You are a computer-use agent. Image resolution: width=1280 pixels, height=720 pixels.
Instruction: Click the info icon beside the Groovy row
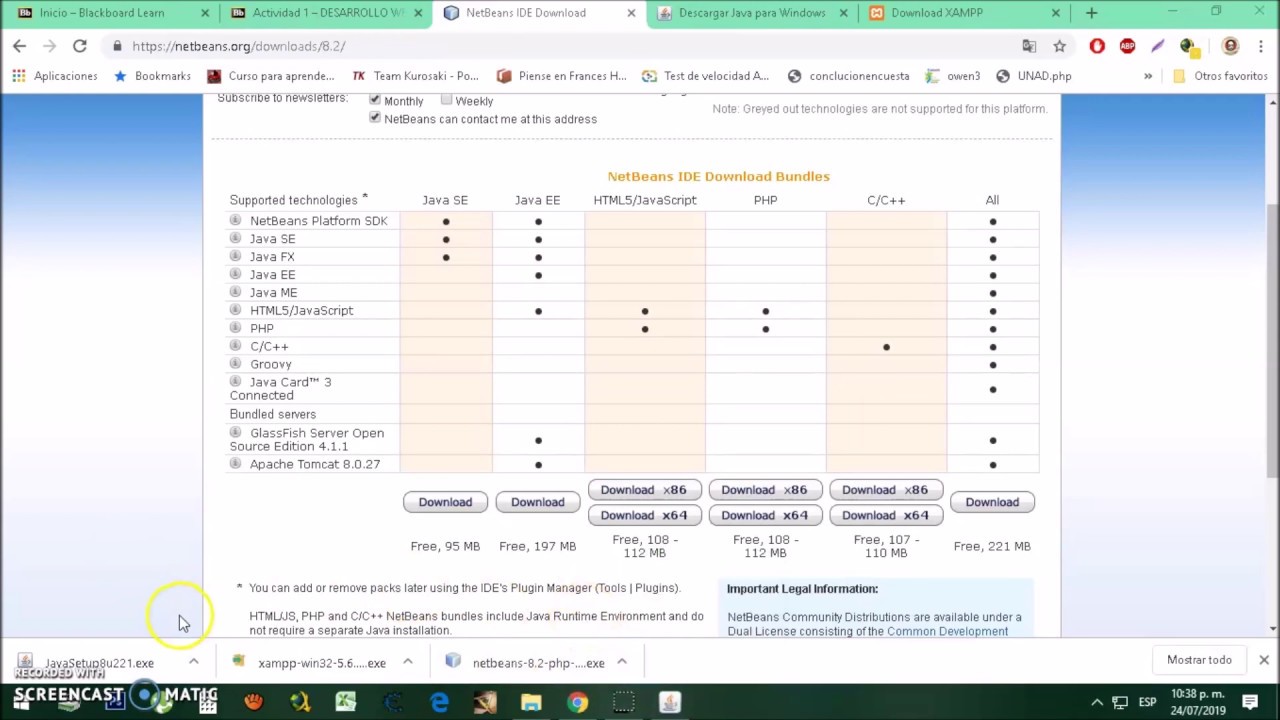point(236,363)
